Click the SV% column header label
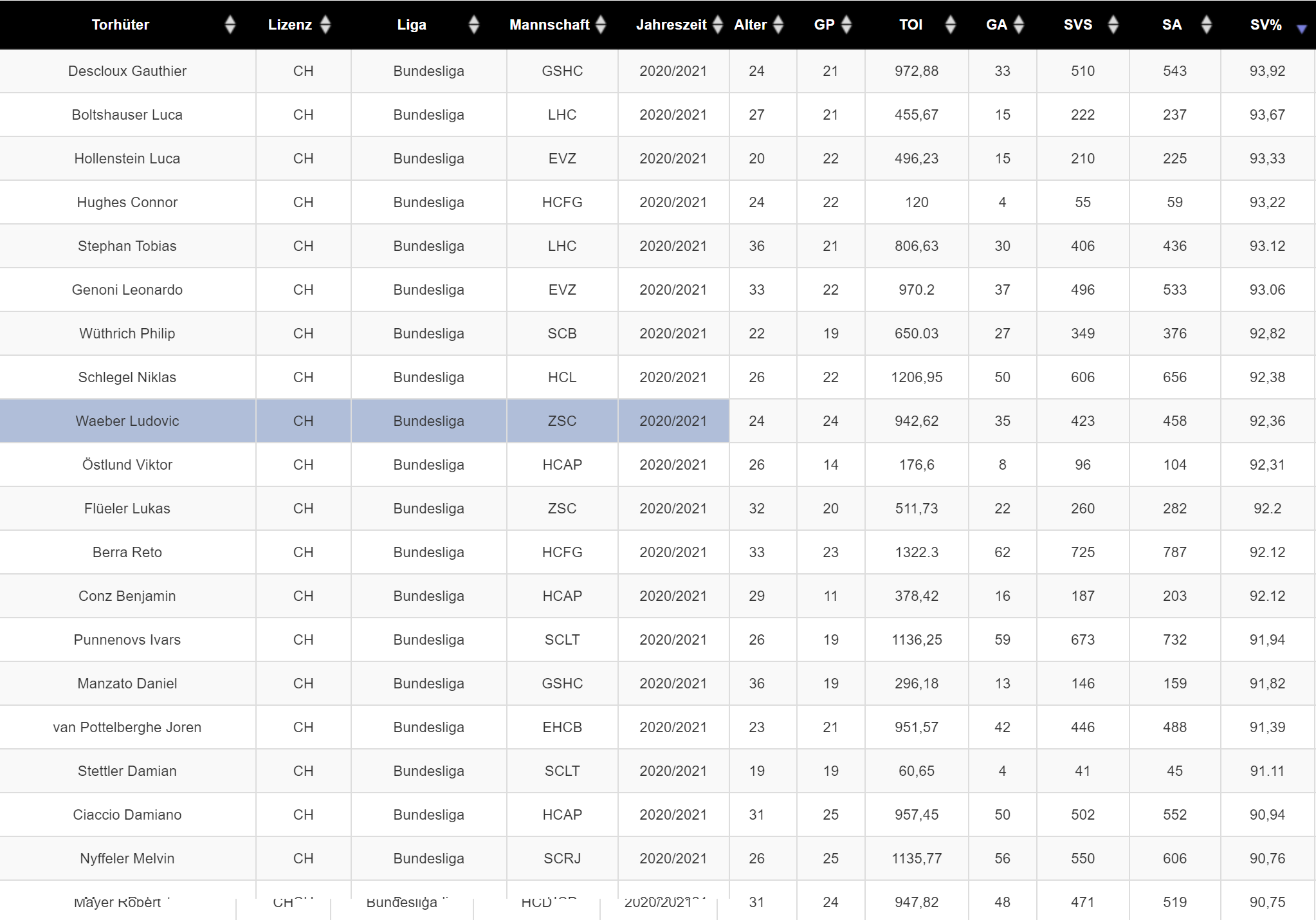Screen dimensions: 1316x920 pyautogui.click(x=1265, y=25)
